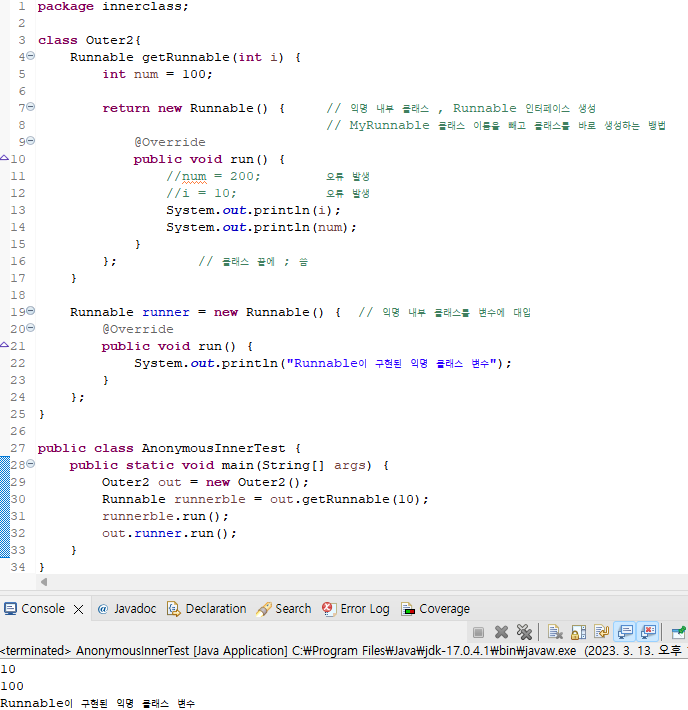Click println(num) statement on line 14

(261, 227)
